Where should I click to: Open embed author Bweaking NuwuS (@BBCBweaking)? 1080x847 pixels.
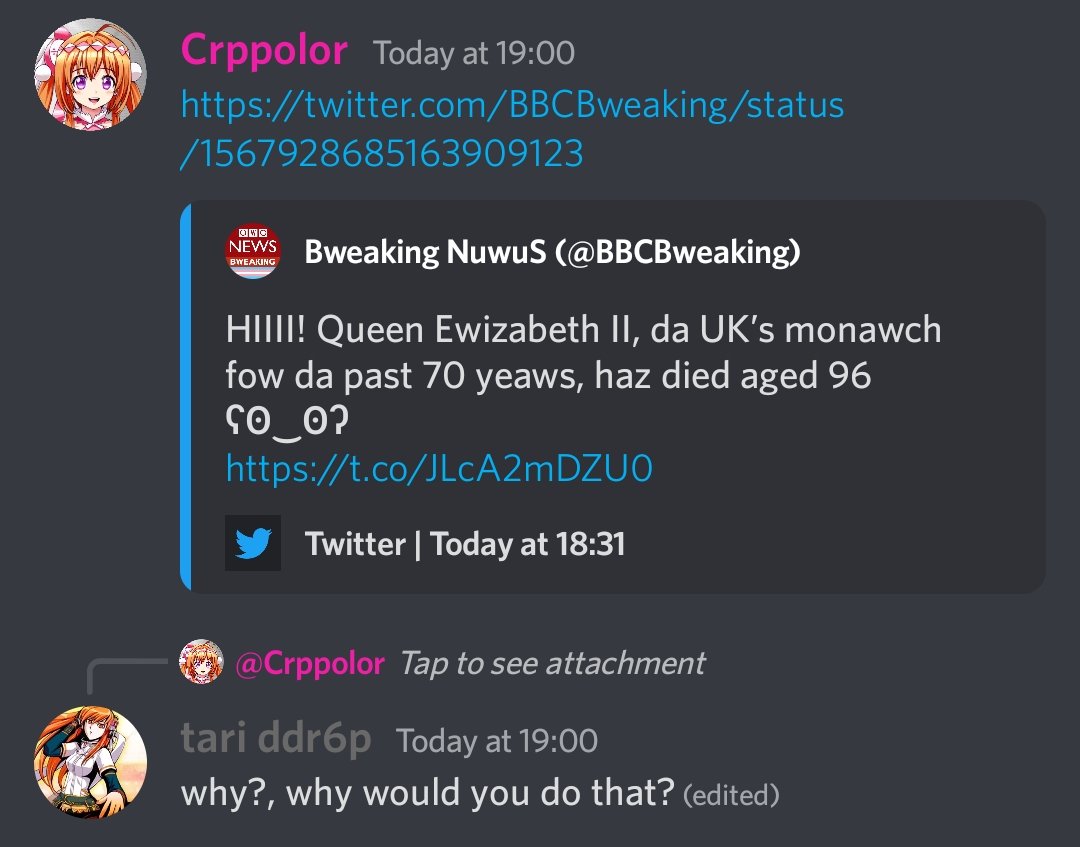tap(552, 252)
